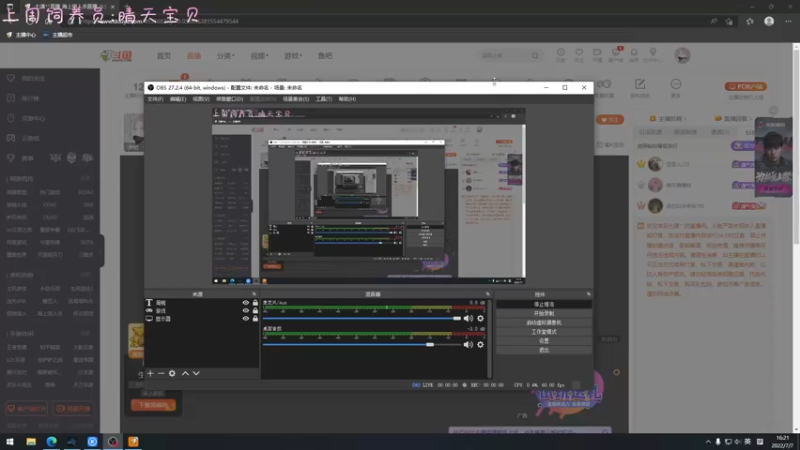Click the 停止推流 stop streaming button
This screenshot has height=450, width=800.
coord(544,304)
